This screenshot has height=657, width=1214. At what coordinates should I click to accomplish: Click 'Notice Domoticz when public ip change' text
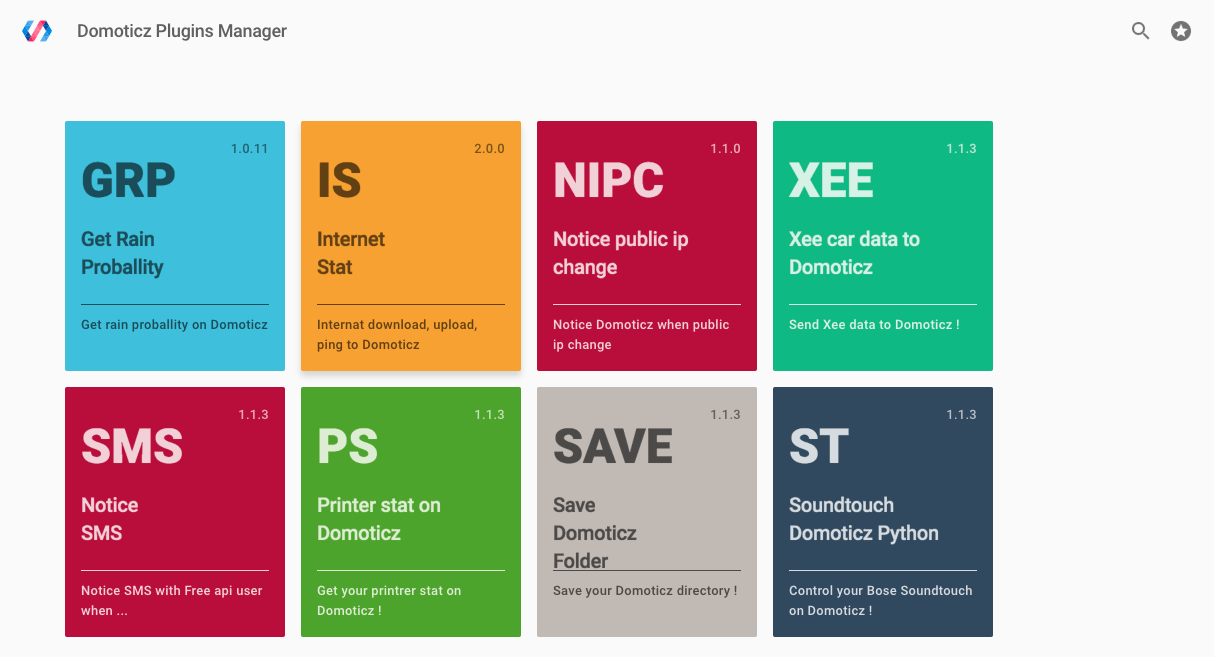pos(641,335)
